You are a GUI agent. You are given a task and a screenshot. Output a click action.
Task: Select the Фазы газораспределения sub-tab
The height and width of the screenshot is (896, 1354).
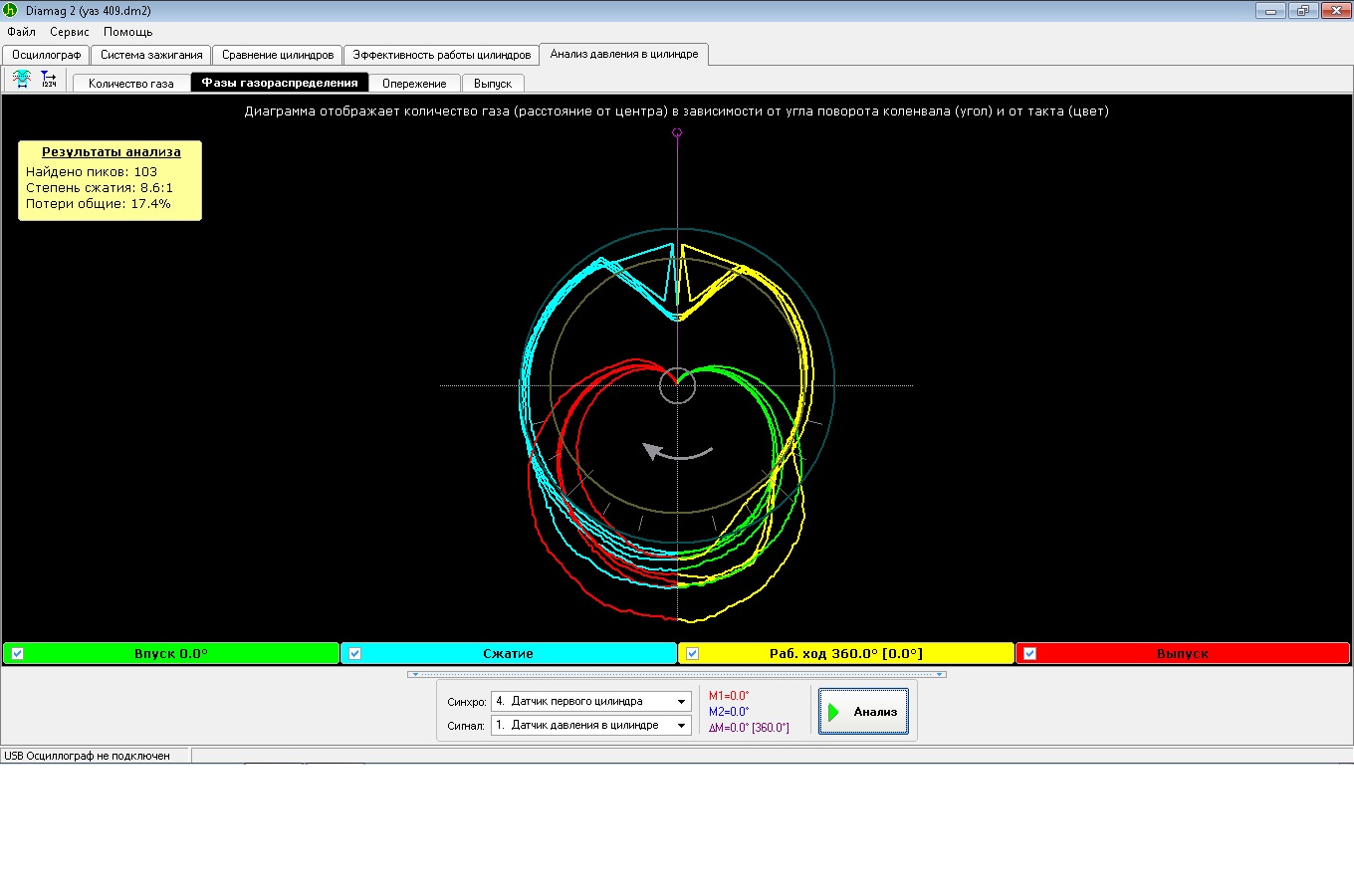coord(280,83)
